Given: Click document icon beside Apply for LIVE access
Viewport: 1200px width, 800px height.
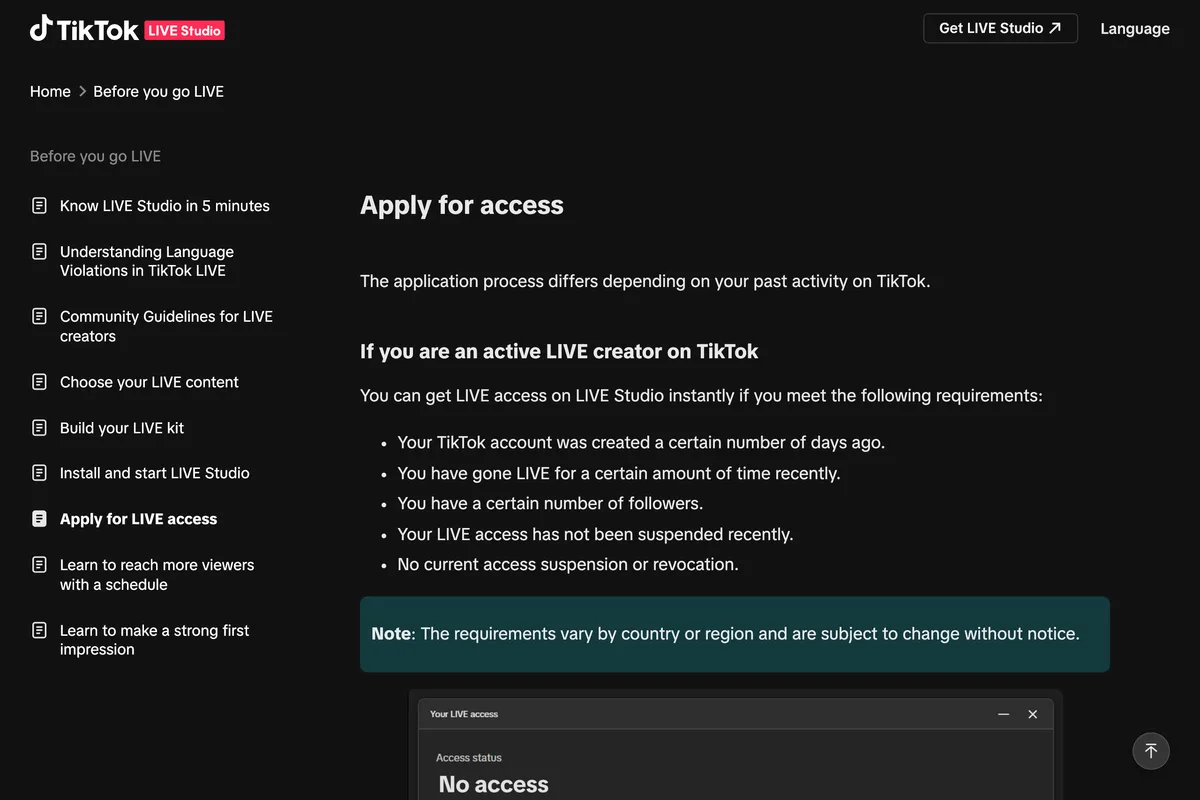Looking at the screenshot, I should [39, 519].
